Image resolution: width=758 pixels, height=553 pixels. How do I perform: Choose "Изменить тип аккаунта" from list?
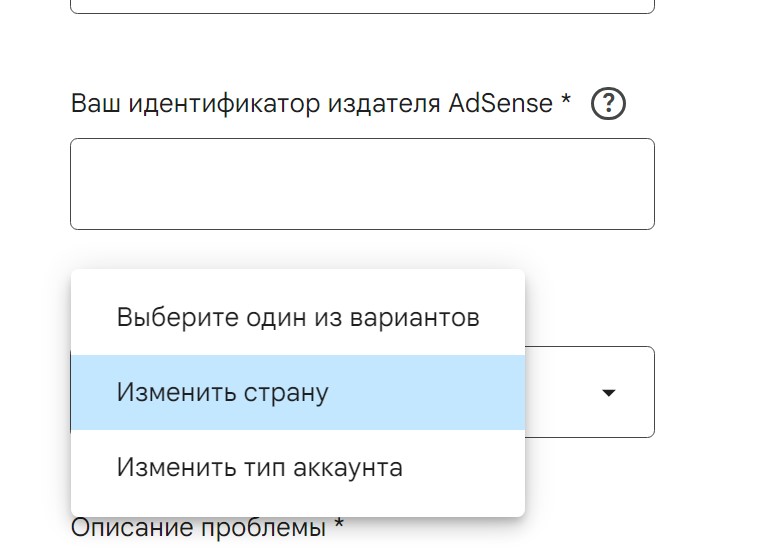(x=298, y=467)
